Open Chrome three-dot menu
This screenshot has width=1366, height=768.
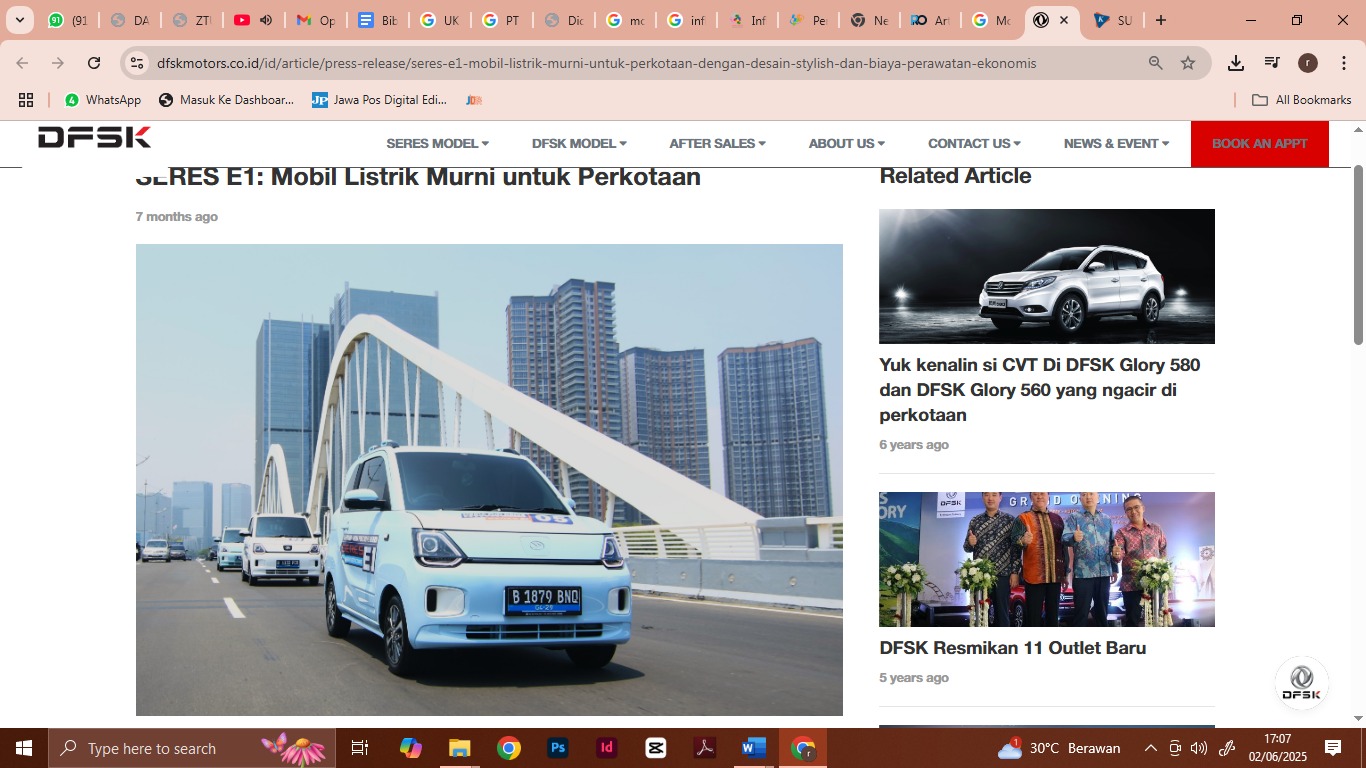coord(1343,63)
